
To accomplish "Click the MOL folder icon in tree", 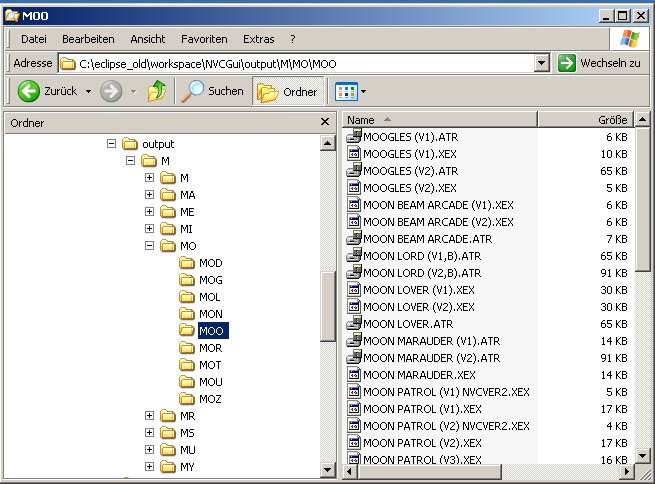I will click(x=187, y=297).
